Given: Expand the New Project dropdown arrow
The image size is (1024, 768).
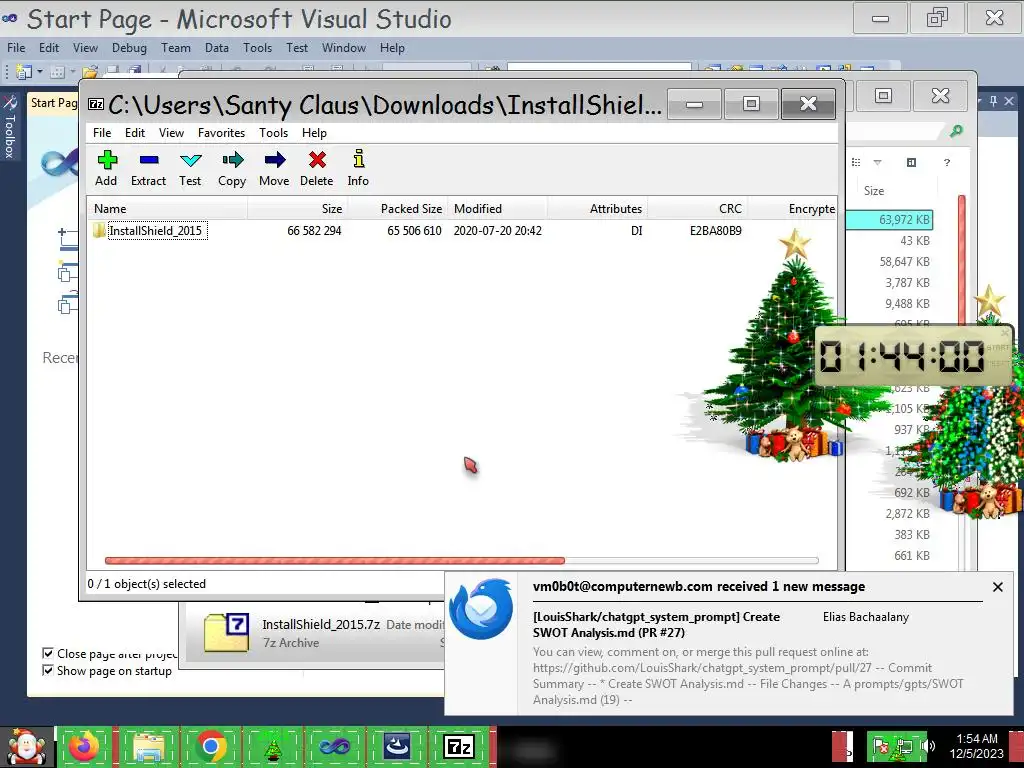Looking at the screenshot, I should pos(40,71).
